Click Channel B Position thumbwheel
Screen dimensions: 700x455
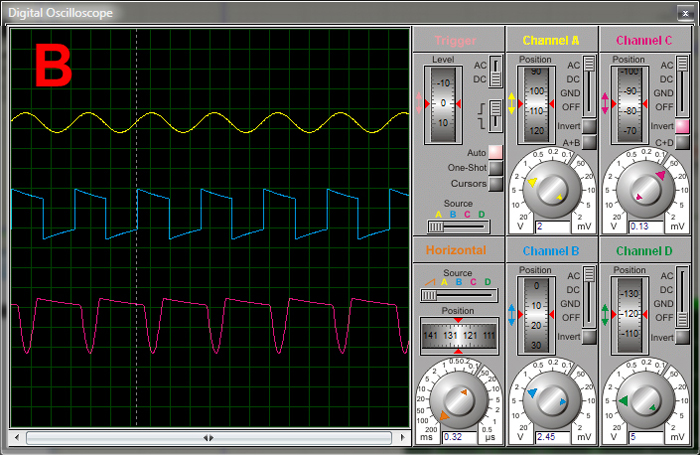tap(536, 315)
